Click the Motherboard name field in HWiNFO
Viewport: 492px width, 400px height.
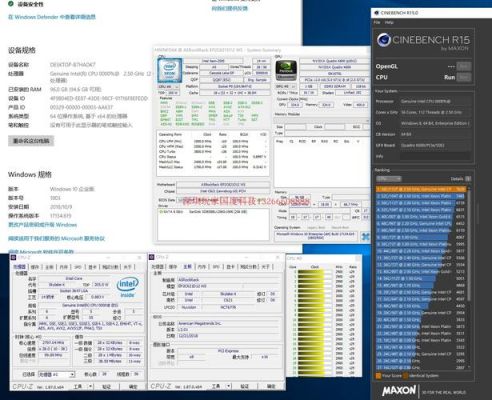[x=223, y=184]
